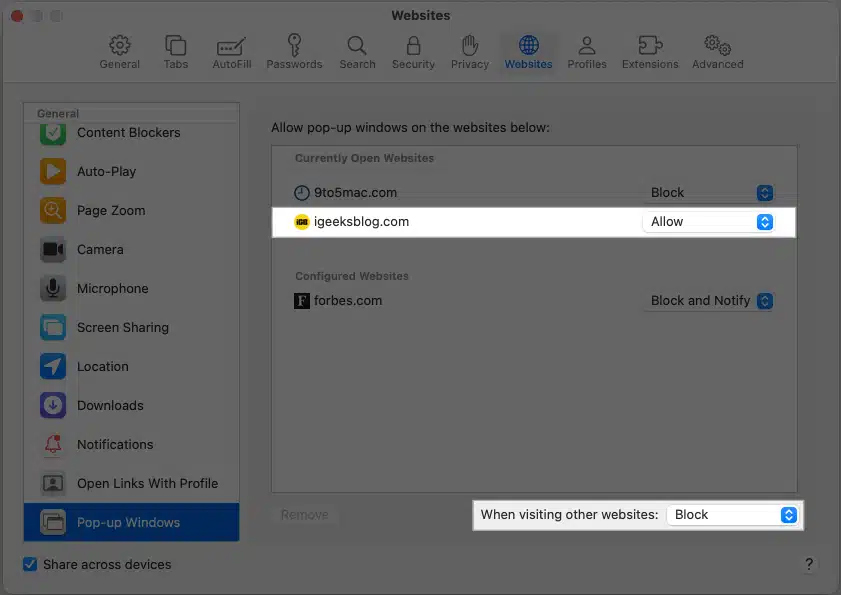Switch to the Extensions tab
The height and width of the screenshot is (595, 841).
coord(650,52)
